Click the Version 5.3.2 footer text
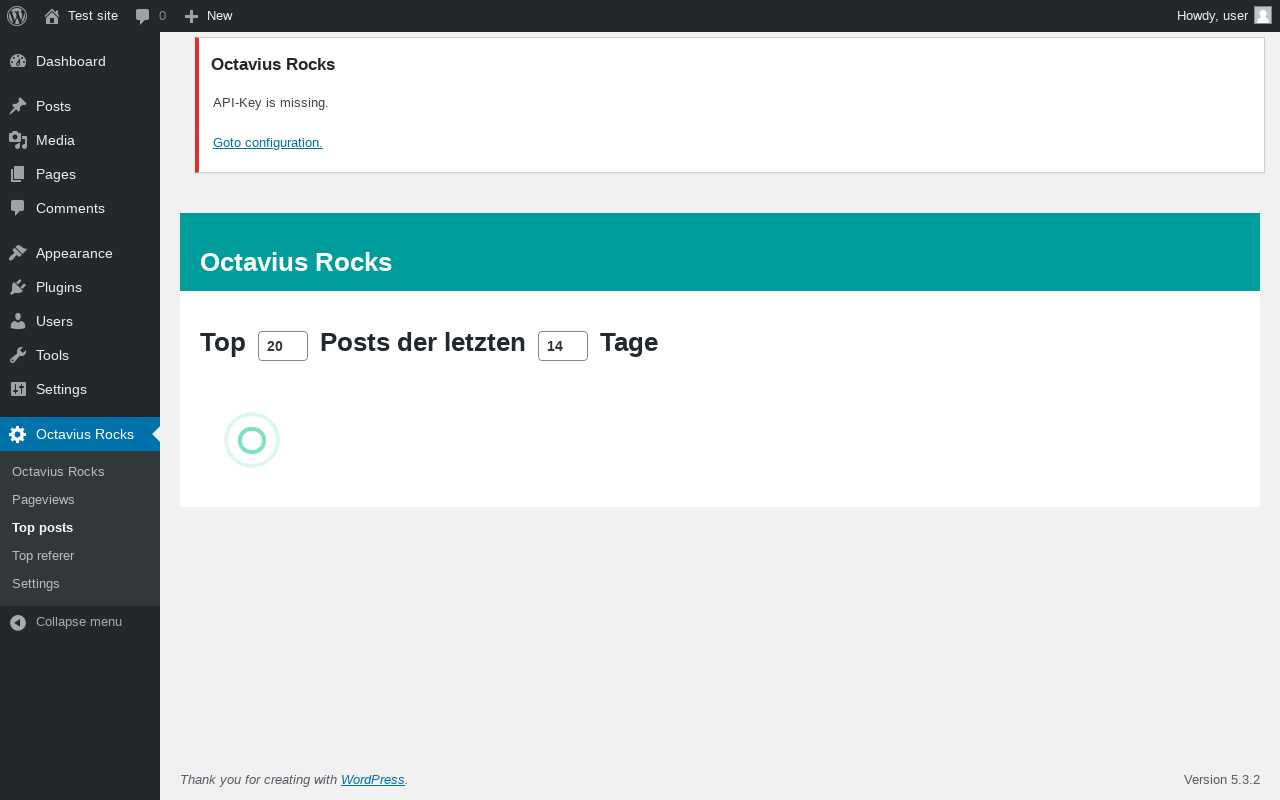Image resolution: width=1280 pixels, height=800 pixels. click(1222, 779)
